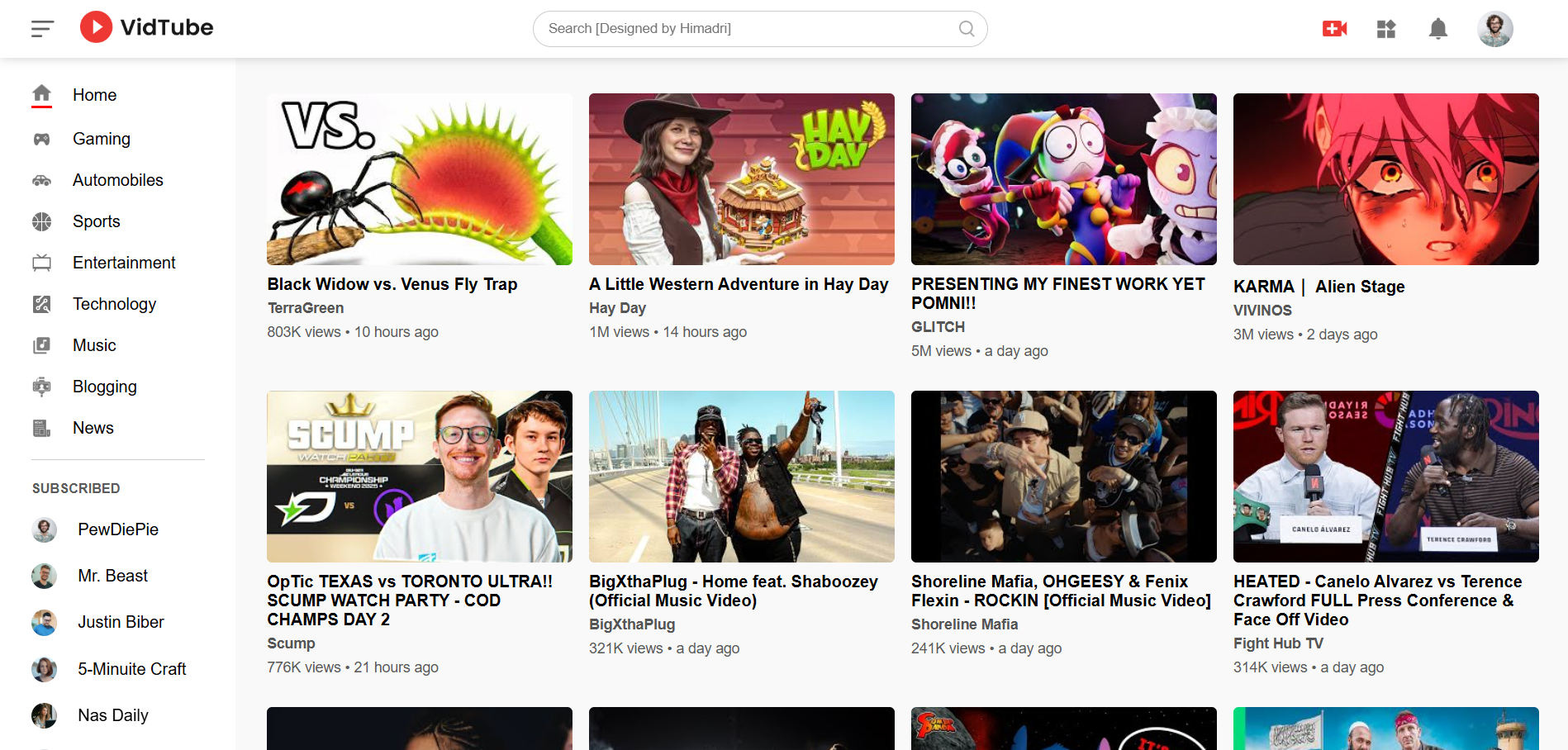Click title 'Black Widow vs. Venus Fly Trap'
Viewport: 1568px width, 750px height.
pyautogui.click(x=392, y=284)
